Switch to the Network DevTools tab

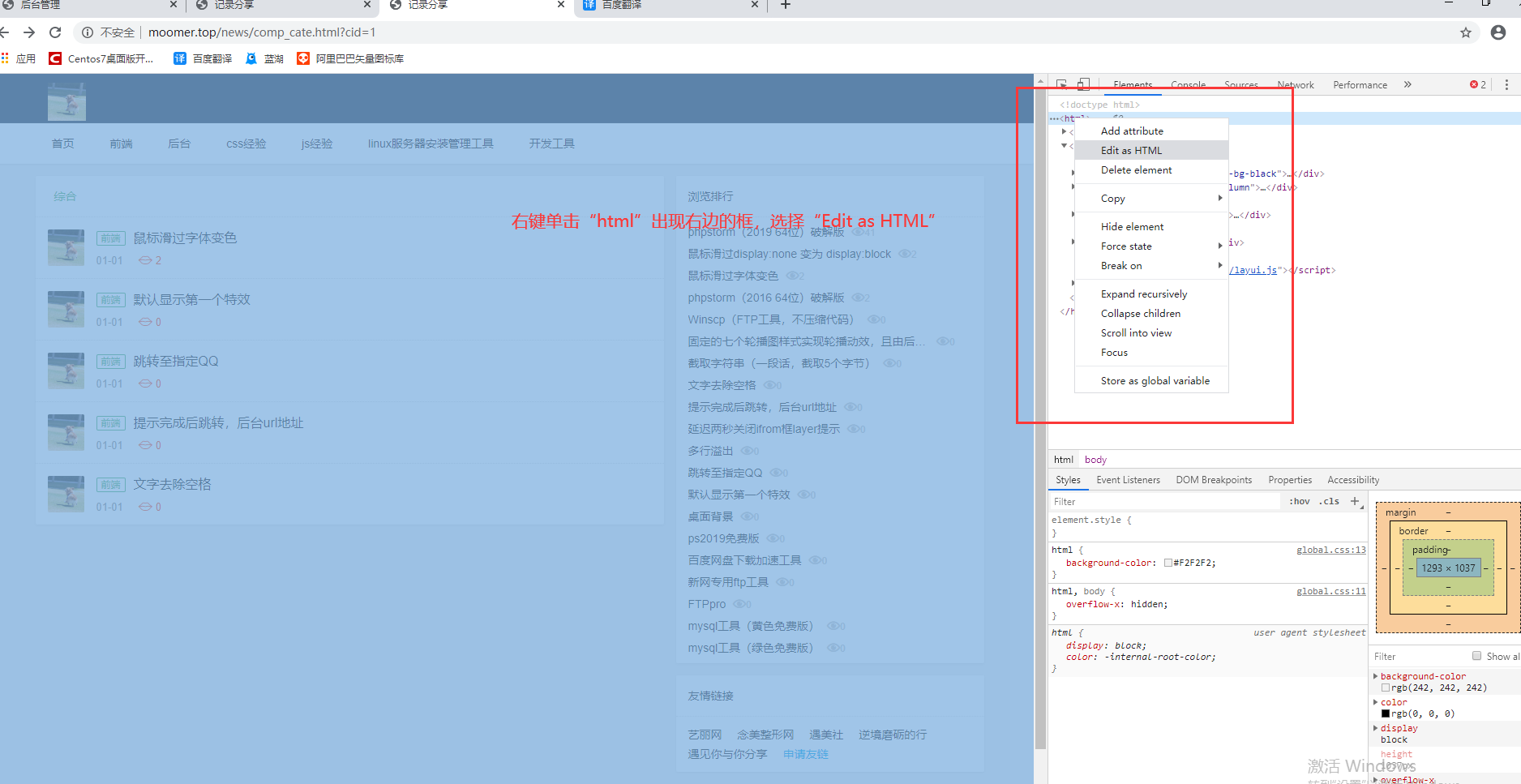[x=1296, y=84]
